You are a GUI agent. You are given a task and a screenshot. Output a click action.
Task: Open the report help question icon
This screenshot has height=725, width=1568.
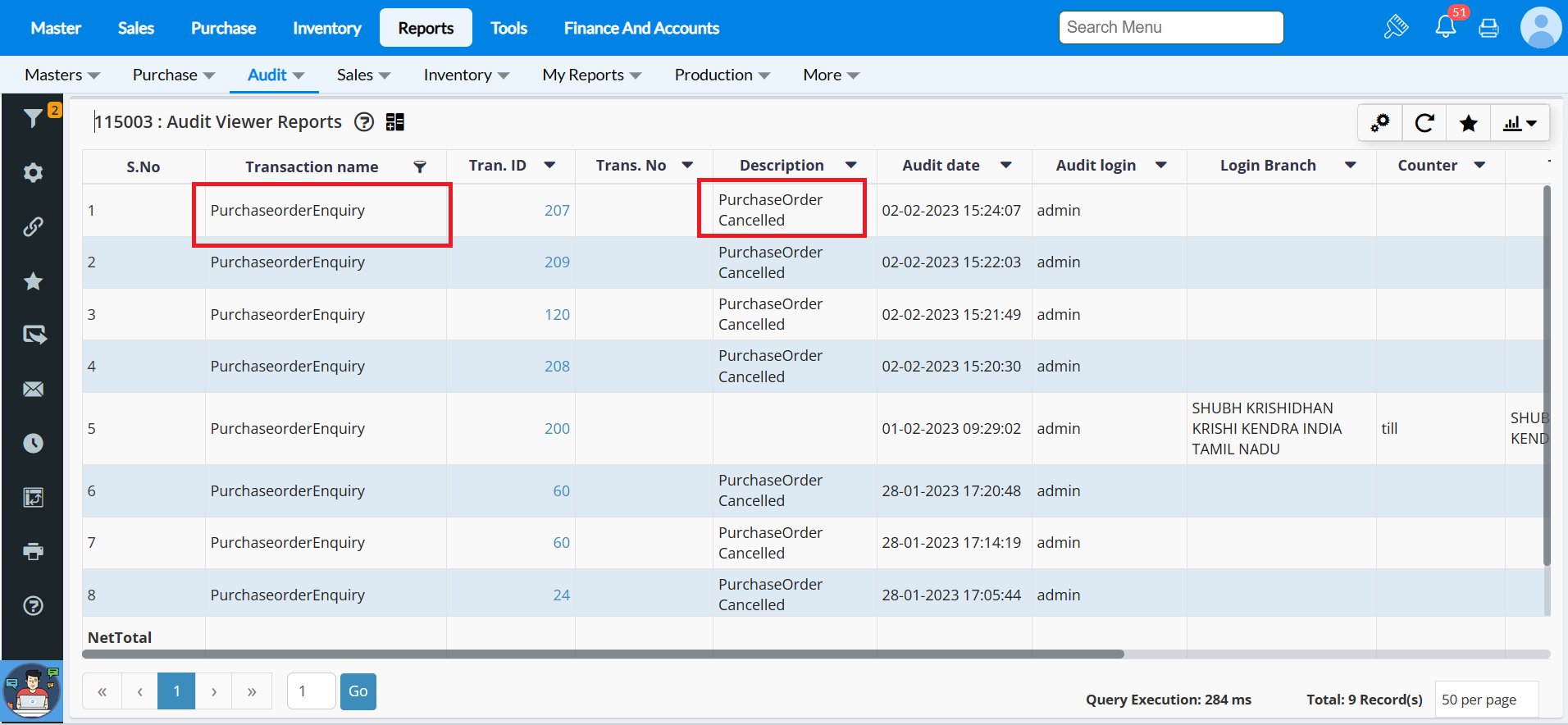pyautogui.click(x=363, y=122)
